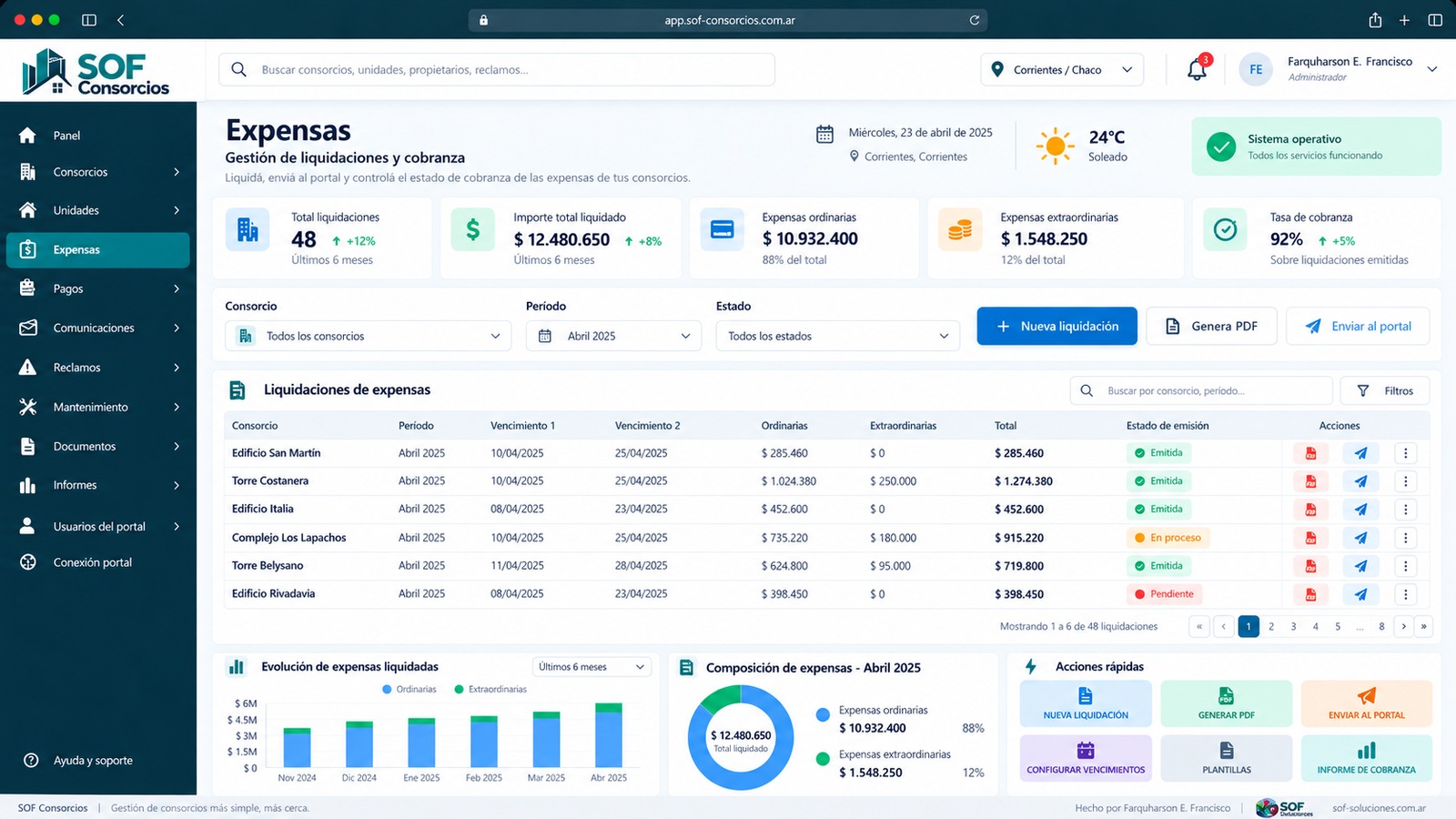Click the Buscar por consorcio, período field

(1201, 390)
